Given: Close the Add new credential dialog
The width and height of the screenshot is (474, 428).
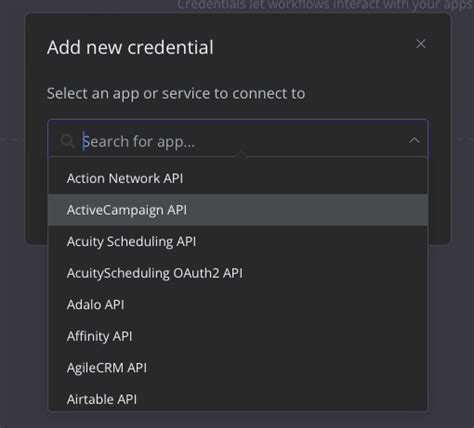Looking at the screenshot, I should pos(421,44).
